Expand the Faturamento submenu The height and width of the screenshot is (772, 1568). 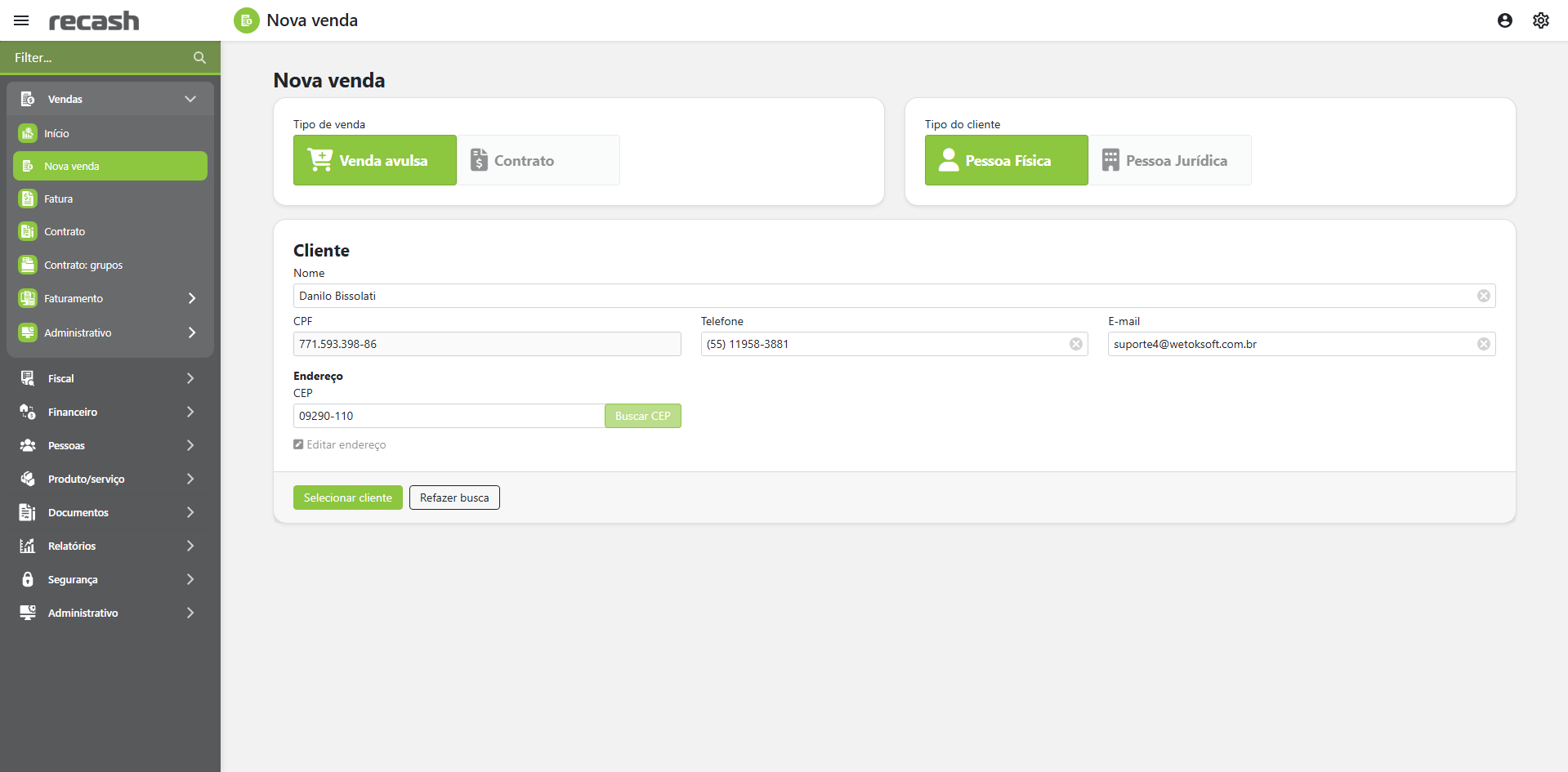(191, 298)
